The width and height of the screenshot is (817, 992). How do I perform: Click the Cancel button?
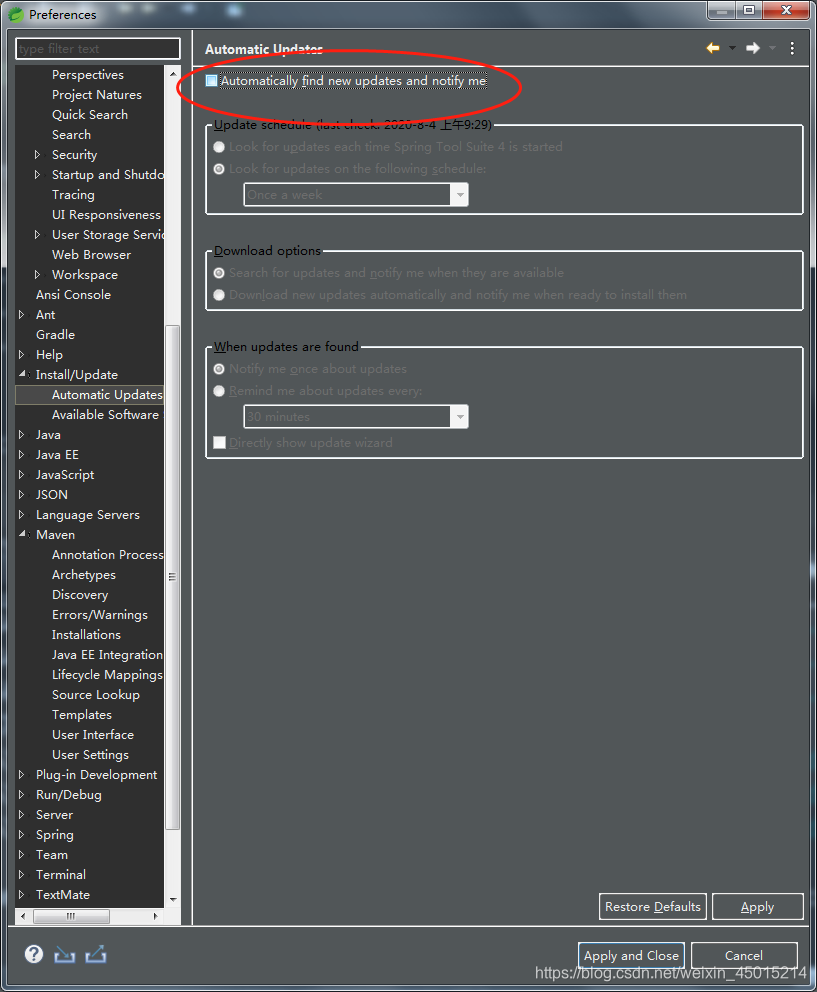click(744, 955)
